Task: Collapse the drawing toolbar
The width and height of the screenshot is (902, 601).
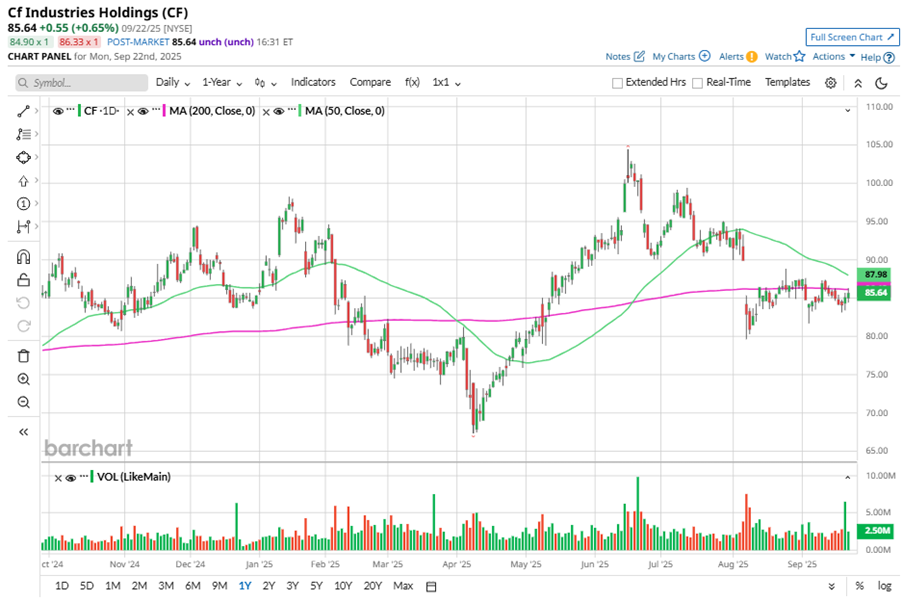Action: (23, 432)
